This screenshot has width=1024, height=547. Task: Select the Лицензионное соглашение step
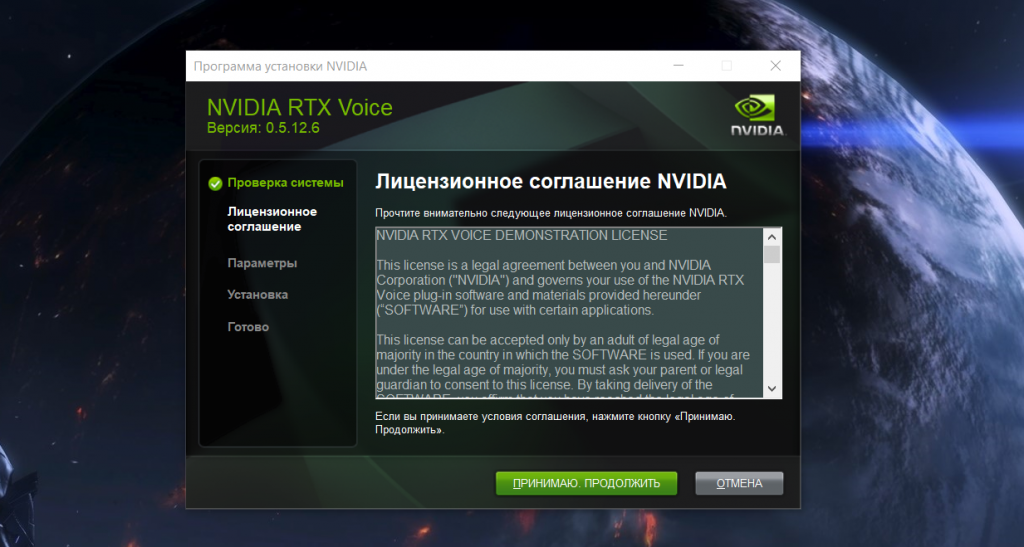(x=272, y=219)
